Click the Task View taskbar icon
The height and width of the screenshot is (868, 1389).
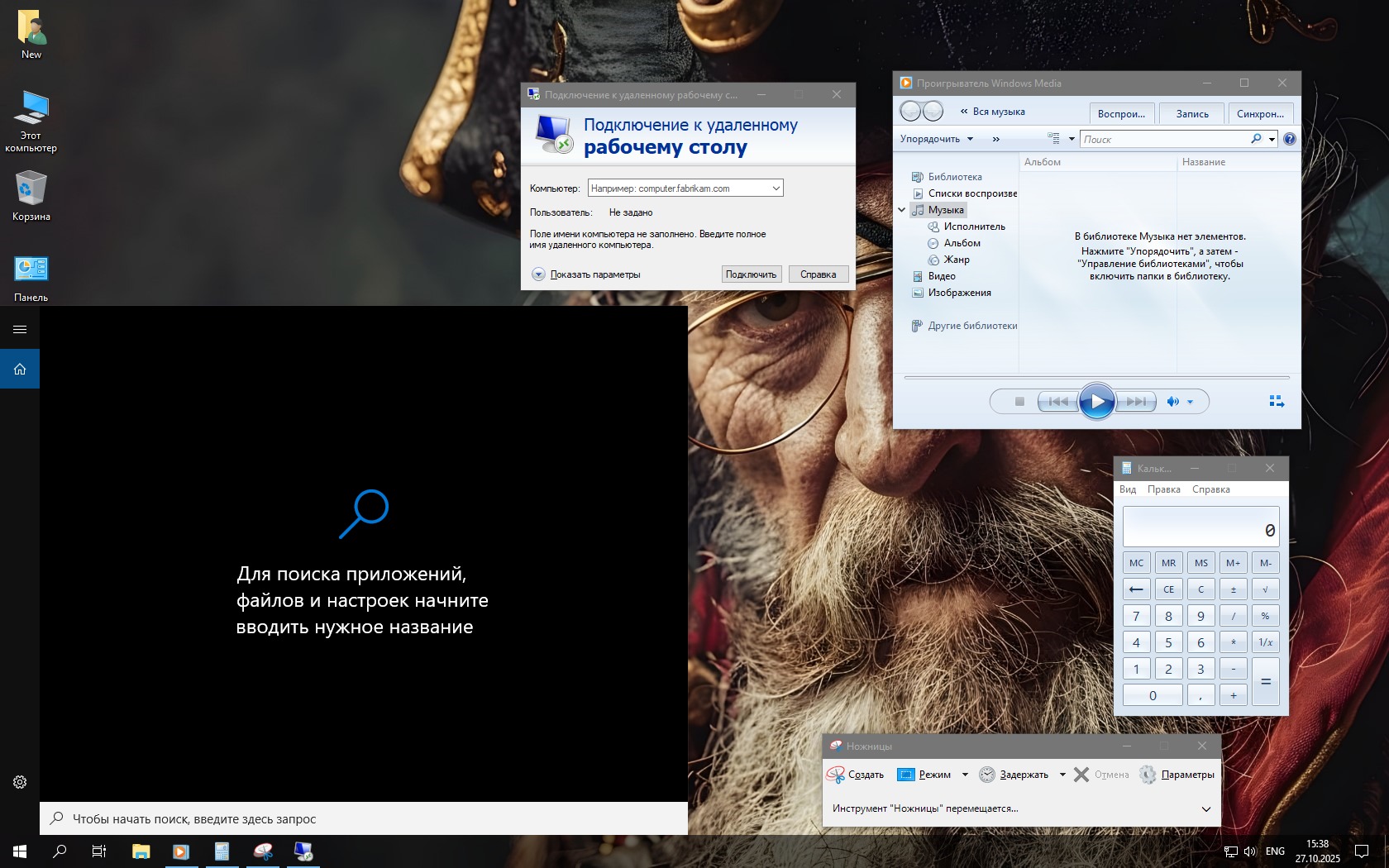[99, 851]
